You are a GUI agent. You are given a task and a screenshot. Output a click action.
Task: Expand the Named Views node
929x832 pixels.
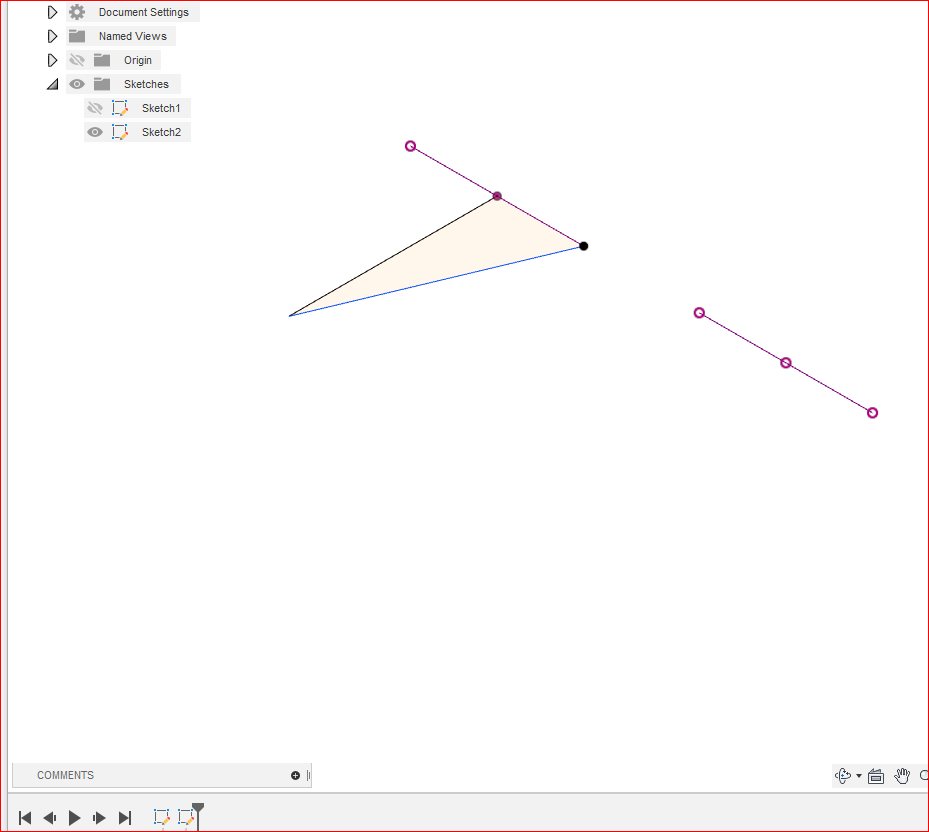(52, 36)
